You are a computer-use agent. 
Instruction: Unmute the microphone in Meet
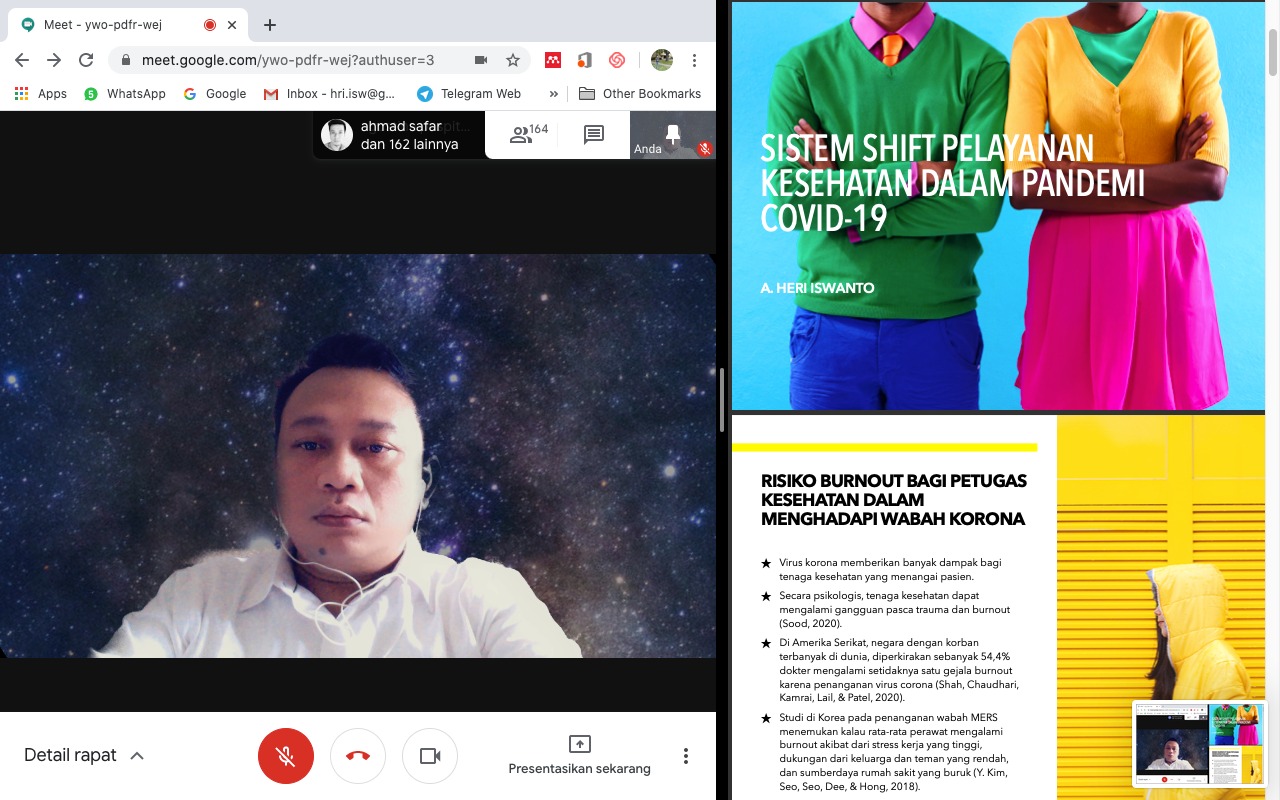[285, 756]
